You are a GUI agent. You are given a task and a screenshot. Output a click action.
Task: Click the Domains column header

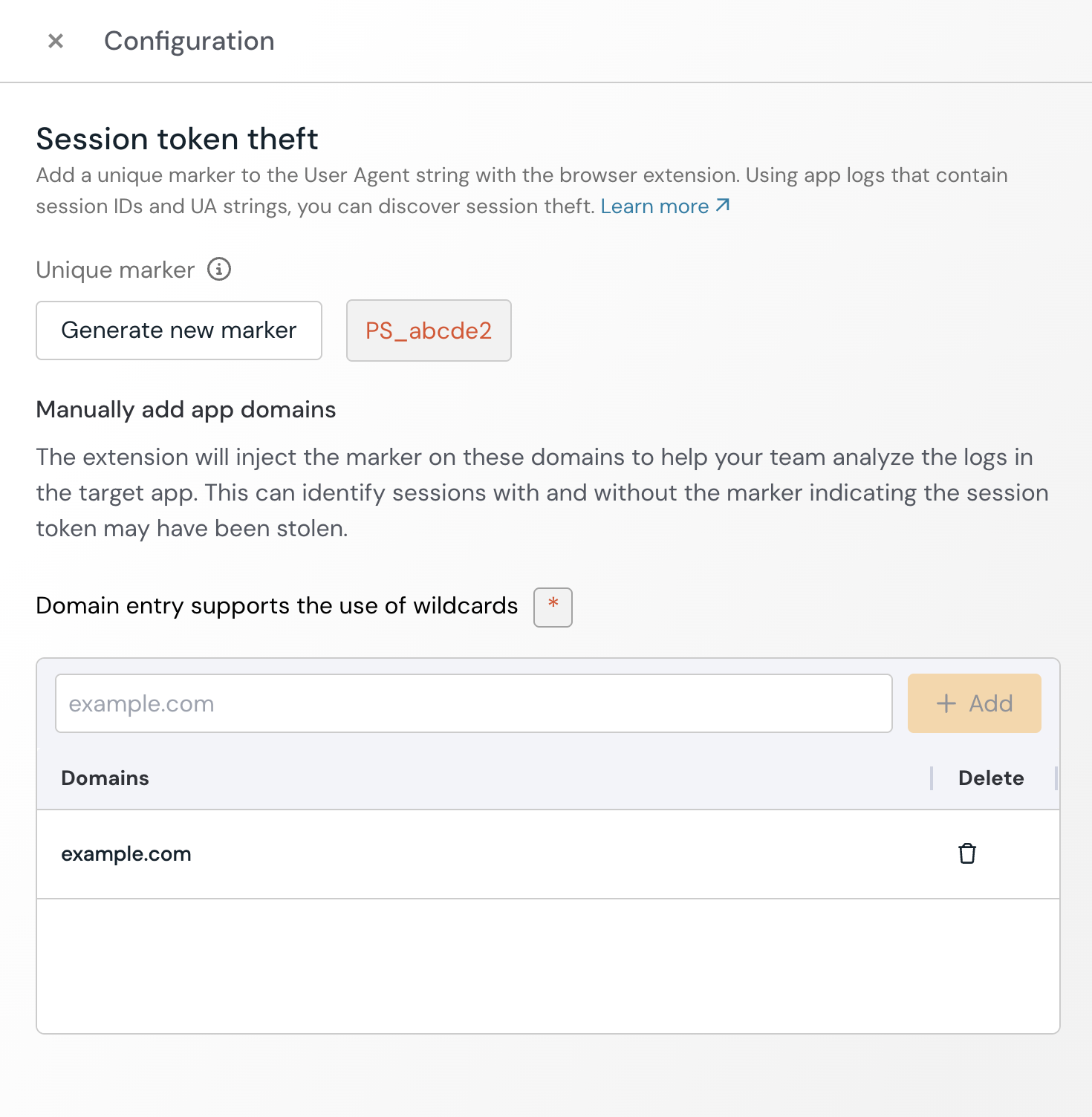coord(105,778)
